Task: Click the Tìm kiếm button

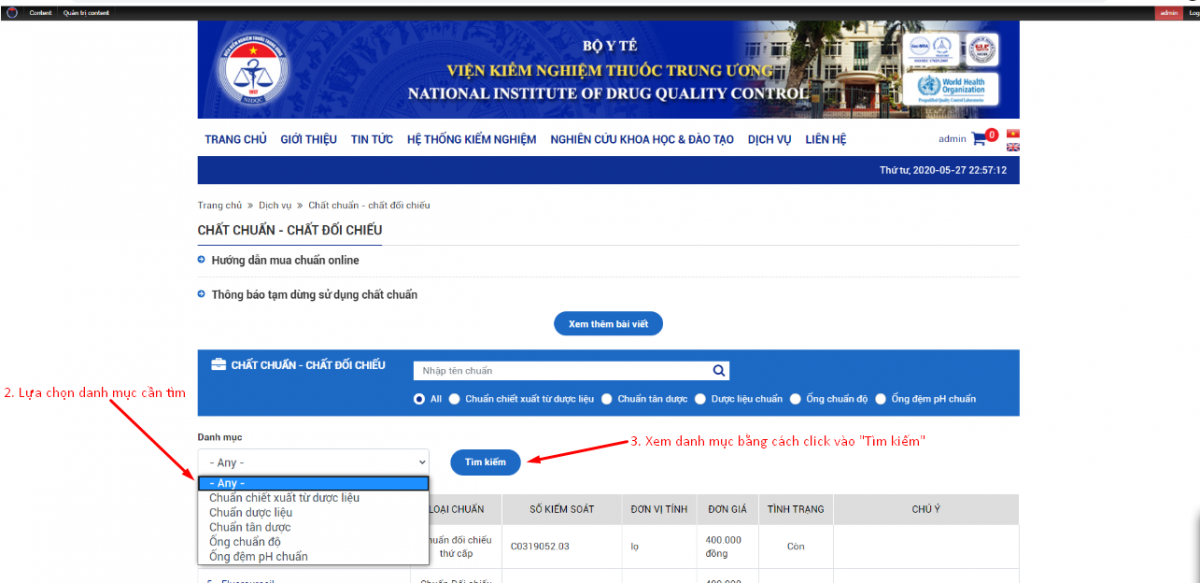Action: point(485,462)
